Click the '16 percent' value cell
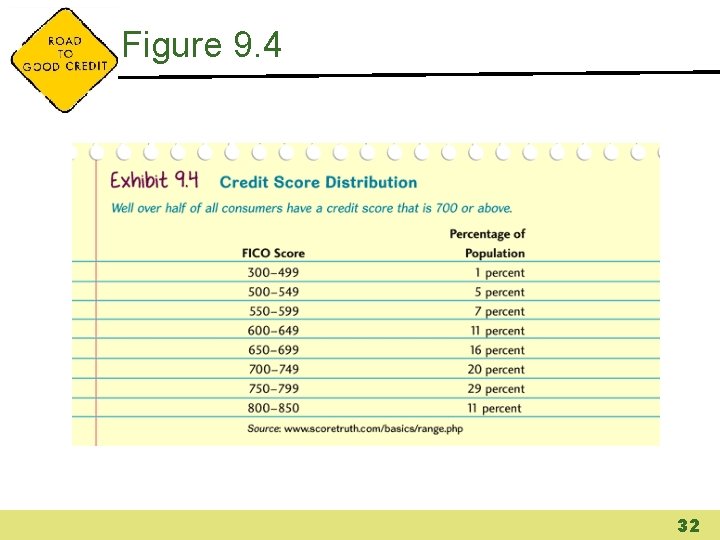The image size is (720, 540). pos(497,350)
